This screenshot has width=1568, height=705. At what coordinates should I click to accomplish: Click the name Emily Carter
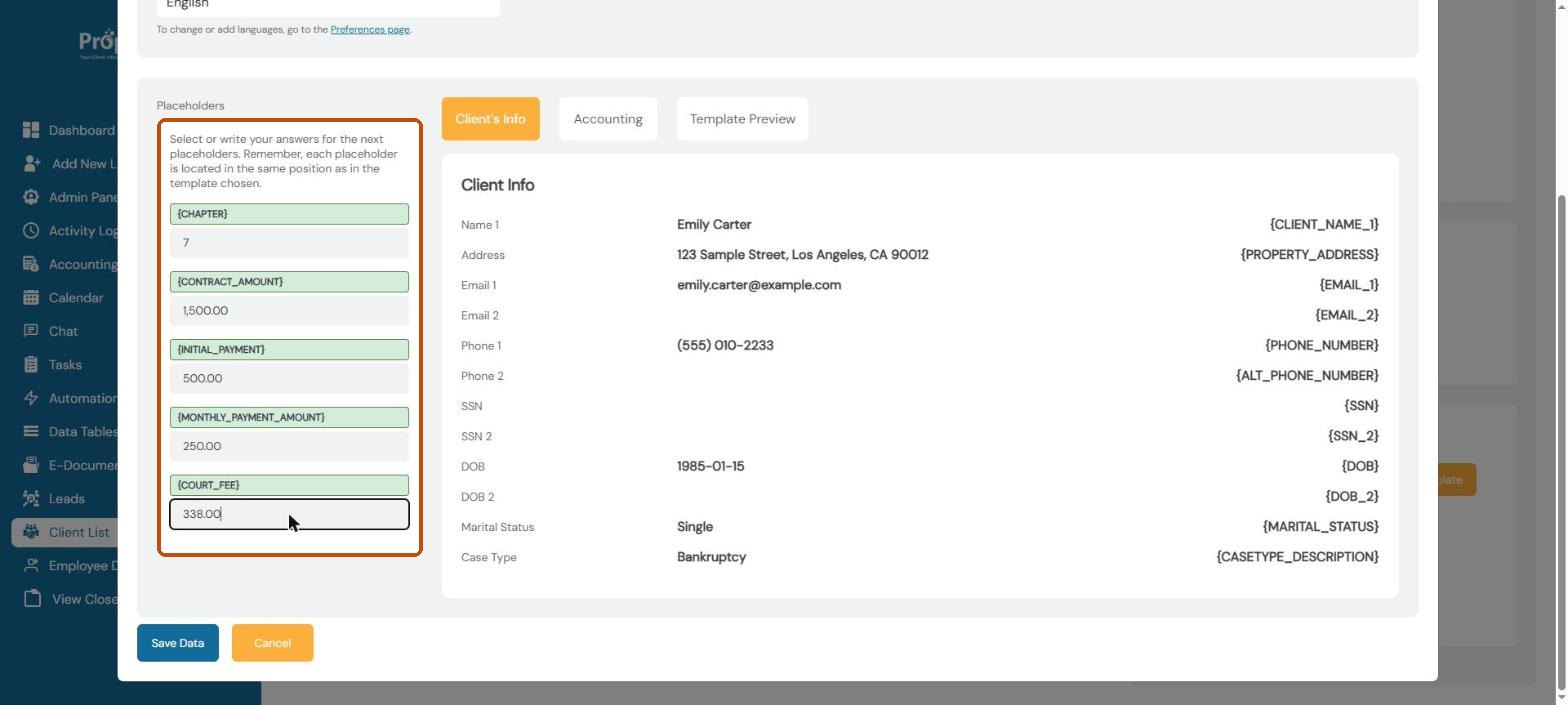point(714,225)
